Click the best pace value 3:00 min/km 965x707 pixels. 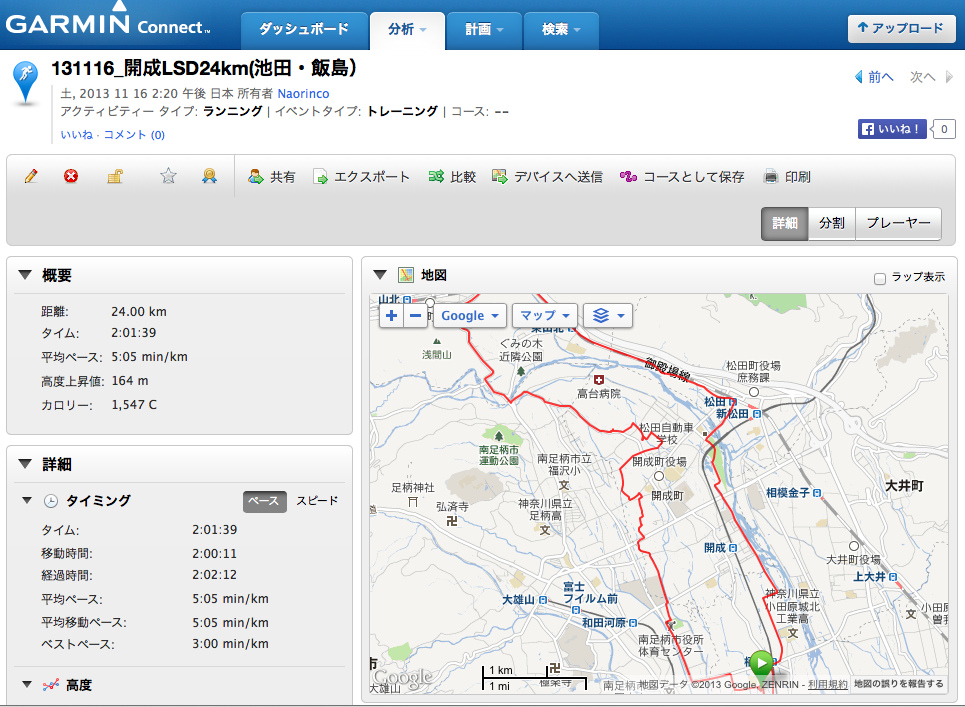point(230,644)
